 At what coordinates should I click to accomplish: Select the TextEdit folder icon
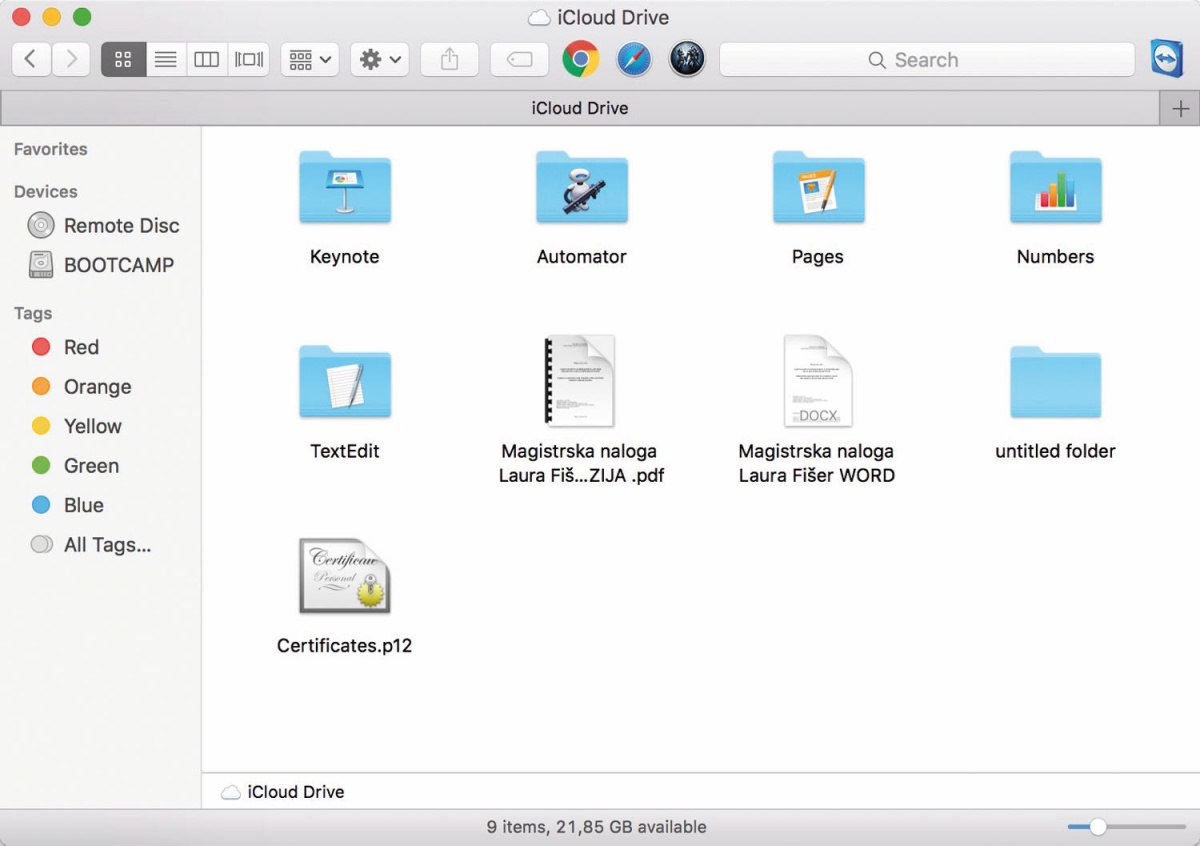coord(345,381)
